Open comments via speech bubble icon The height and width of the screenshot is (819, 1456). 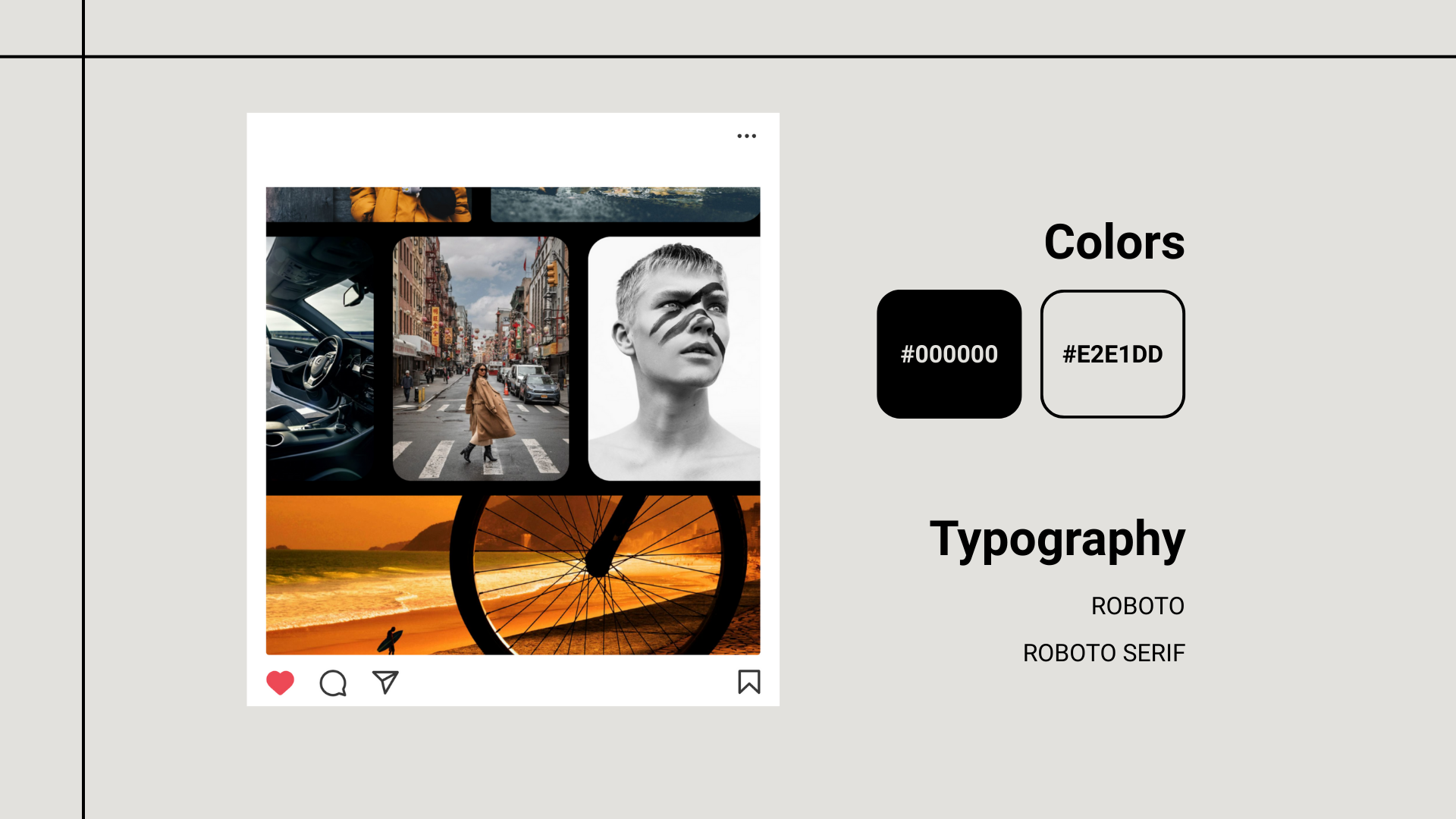pyautogui.click(x=333, y=682)
